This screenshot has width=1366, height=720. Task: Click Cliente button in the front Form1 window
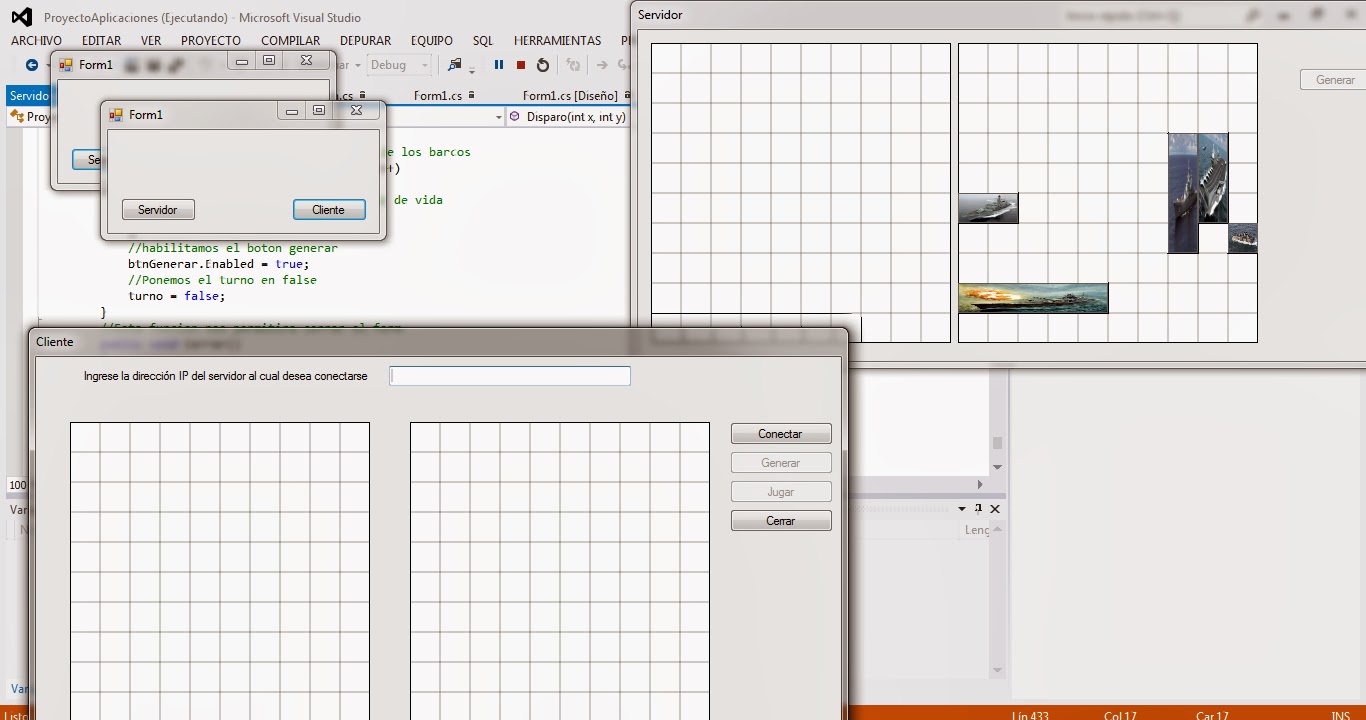pyautogui.click(x=329, y=210)
